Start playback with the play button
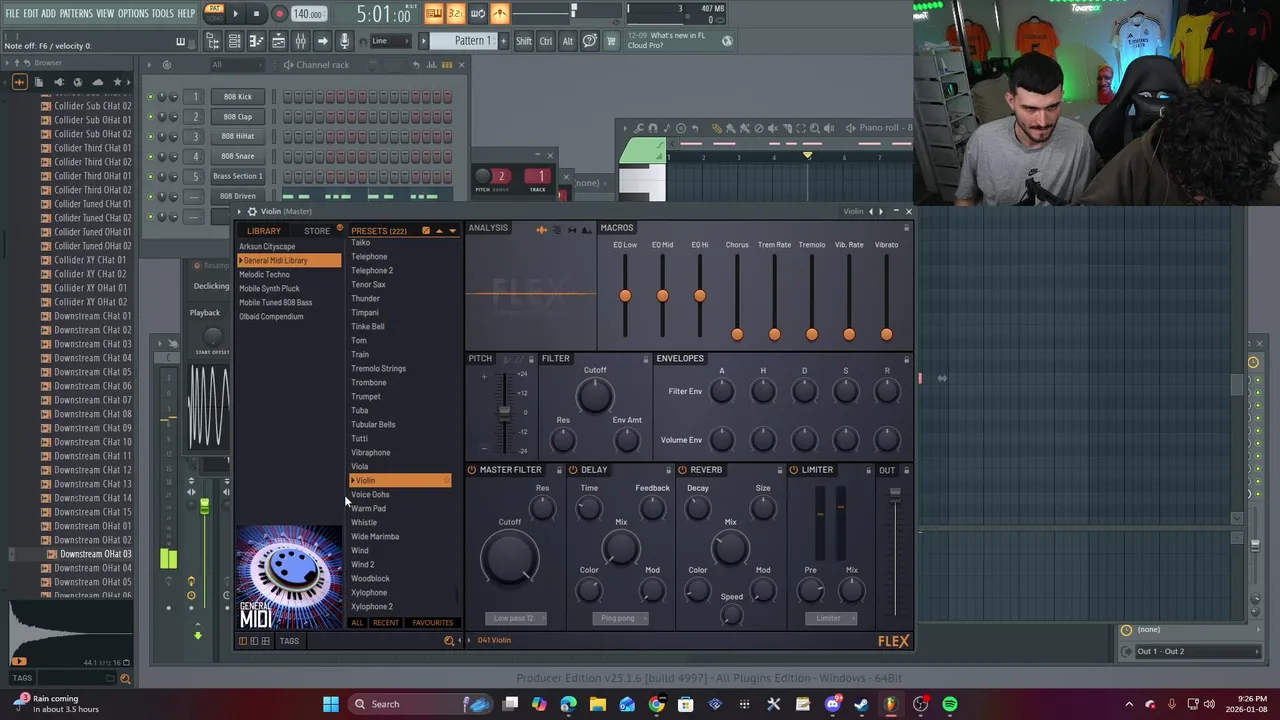 [x=236, y=14]
